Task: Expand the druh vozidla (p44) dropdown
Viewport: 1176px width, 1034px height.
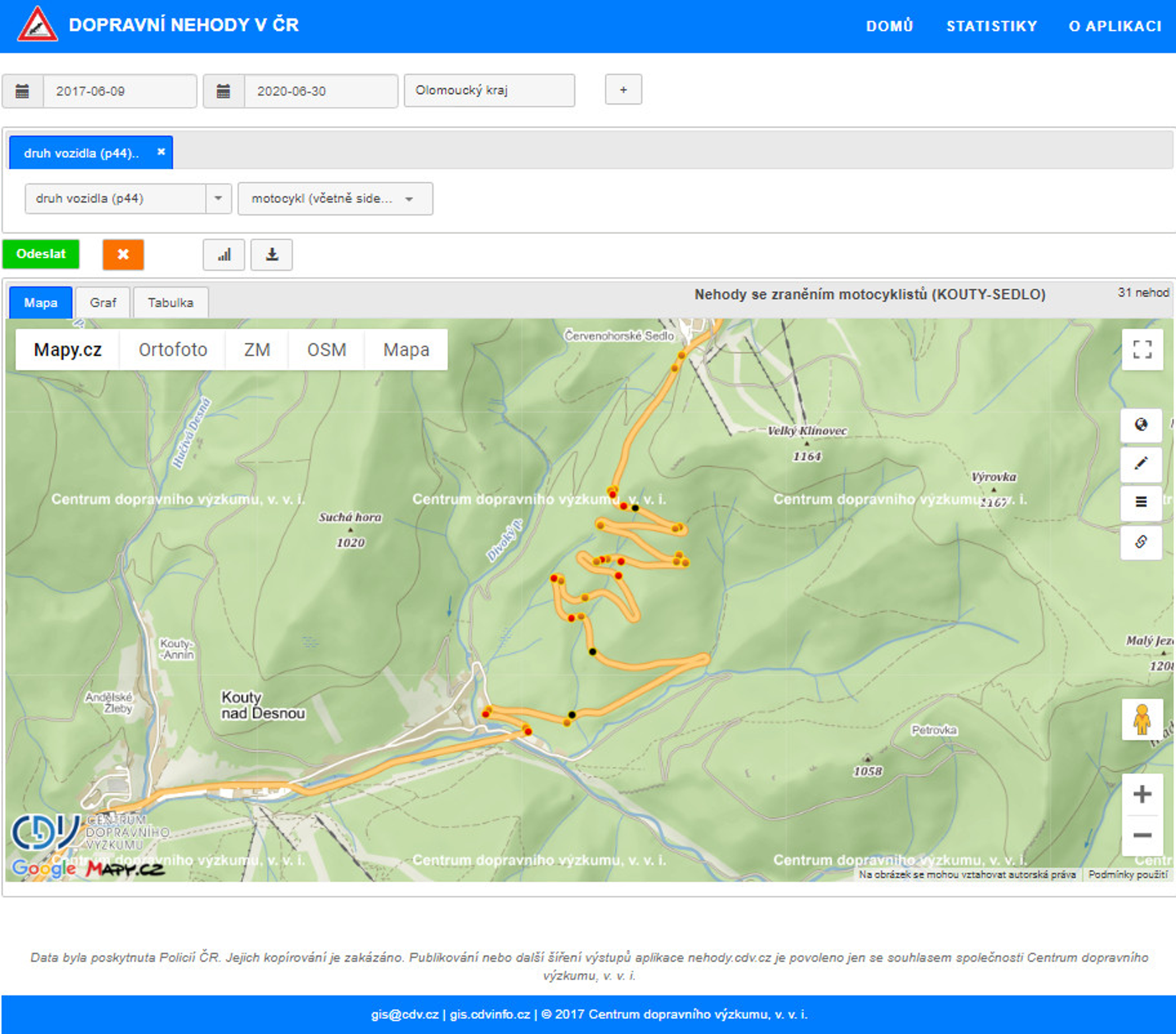Action: (218, 198)
